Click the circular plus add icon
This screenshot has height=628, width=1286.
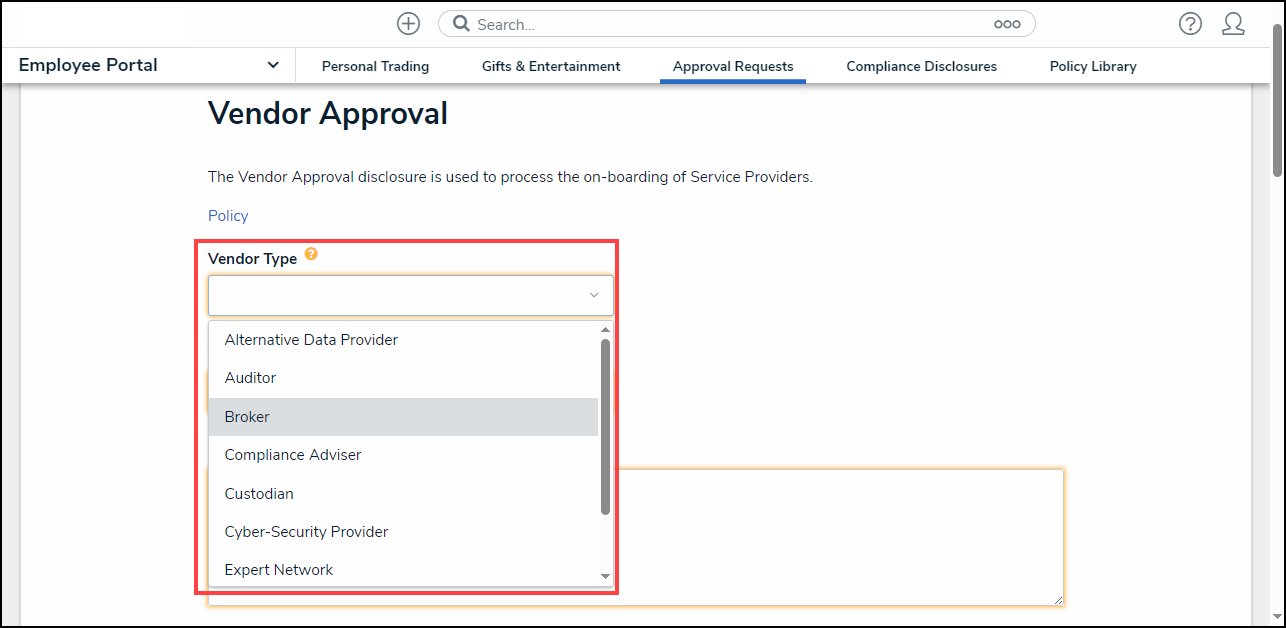[x=408, y=23]
